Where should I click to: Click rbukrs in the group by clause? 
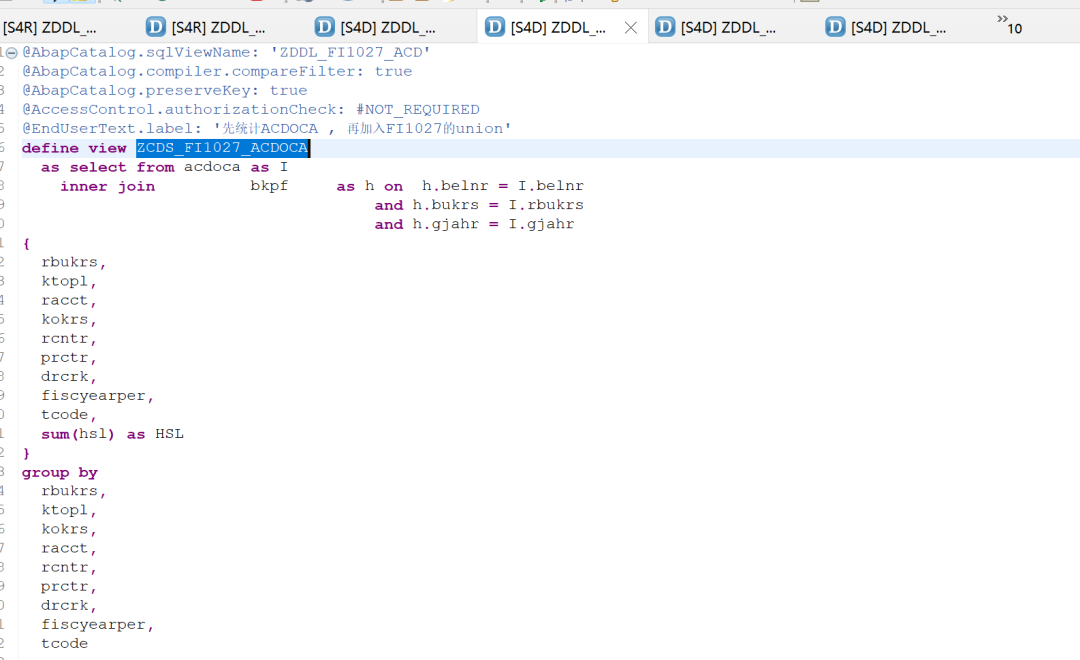point(70,491)
